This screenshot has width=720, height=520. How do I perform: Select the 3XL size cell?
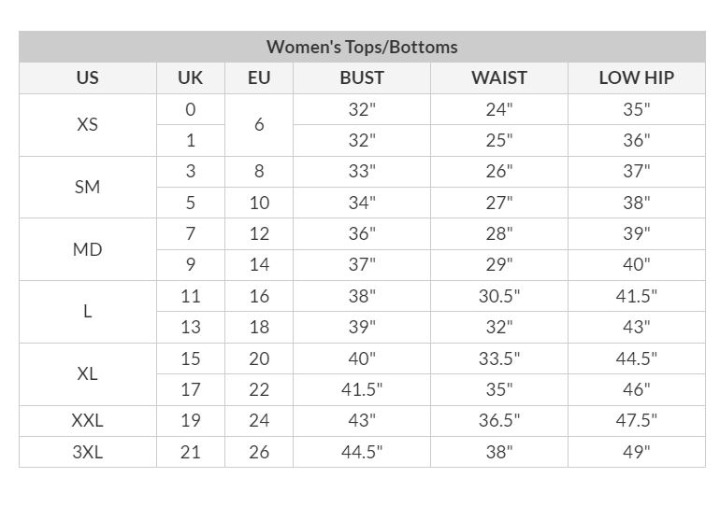87,452
